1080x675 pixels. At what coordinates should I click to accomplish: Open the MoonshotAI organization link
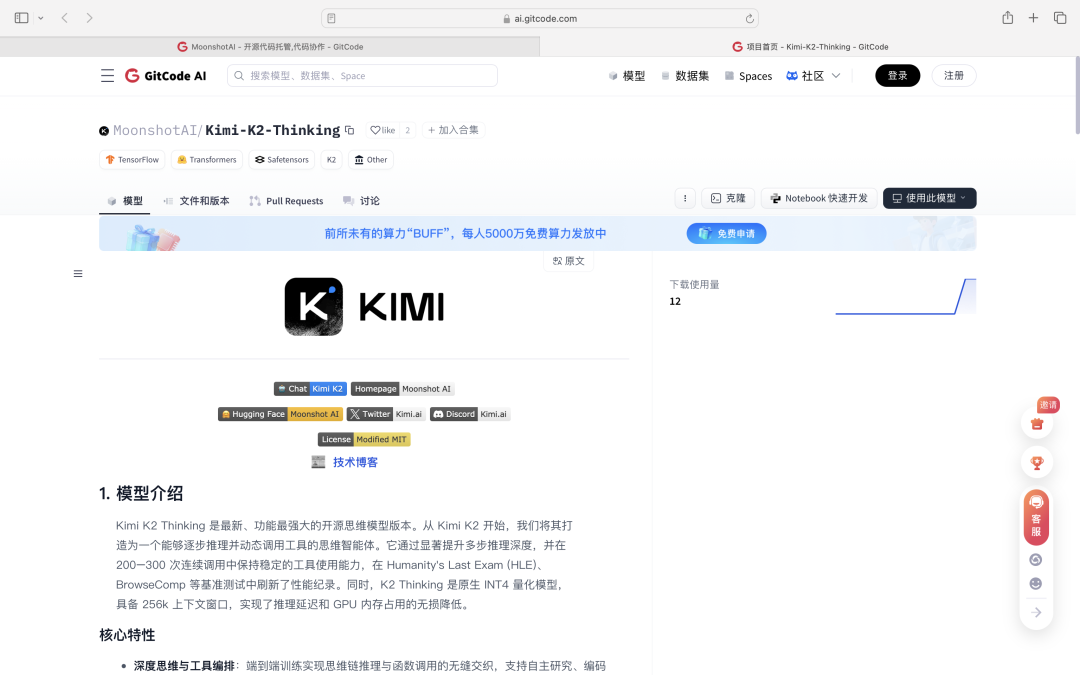tap(155, 130)
